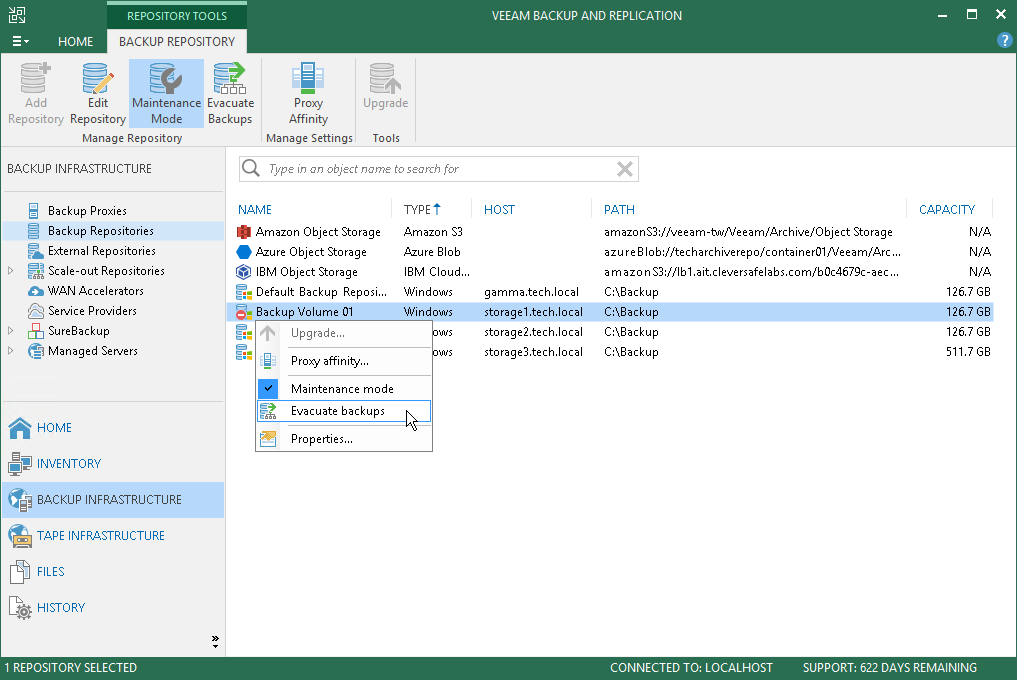Sort by the Capacity column header
Screen dimensions: 1017x680
[946, 210]
